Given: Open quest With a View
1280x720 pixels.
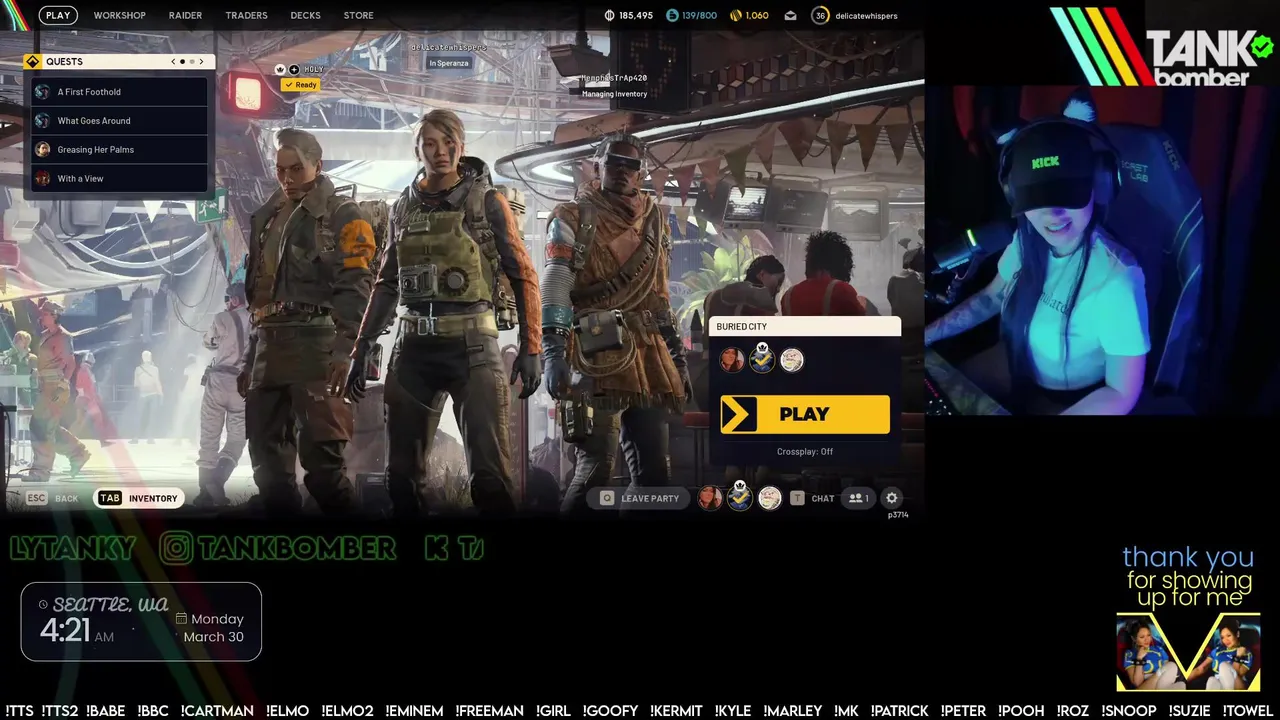Looking at the screenshot, I should click(x=119, y=179).
